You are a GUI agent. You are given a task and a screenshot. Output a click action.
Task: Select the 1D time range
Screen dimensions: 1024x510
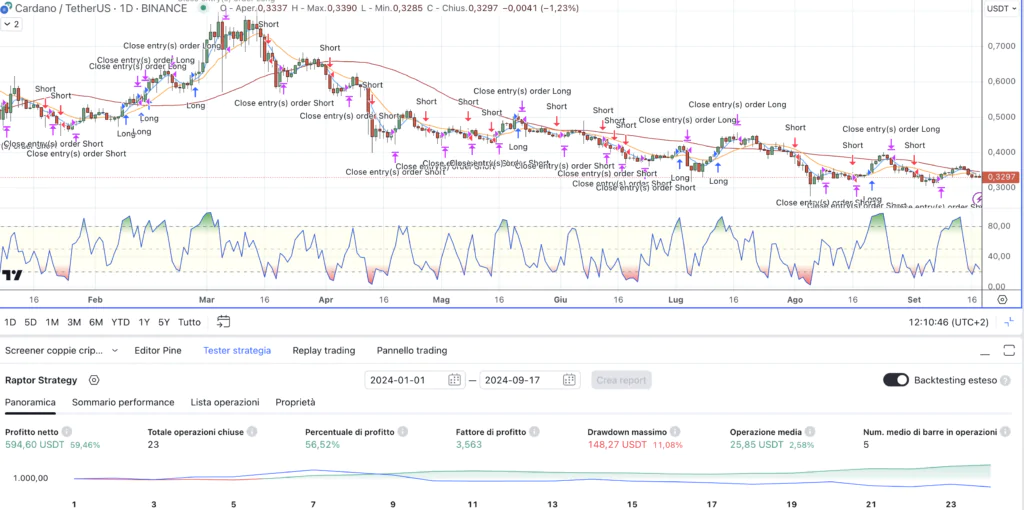10,322
